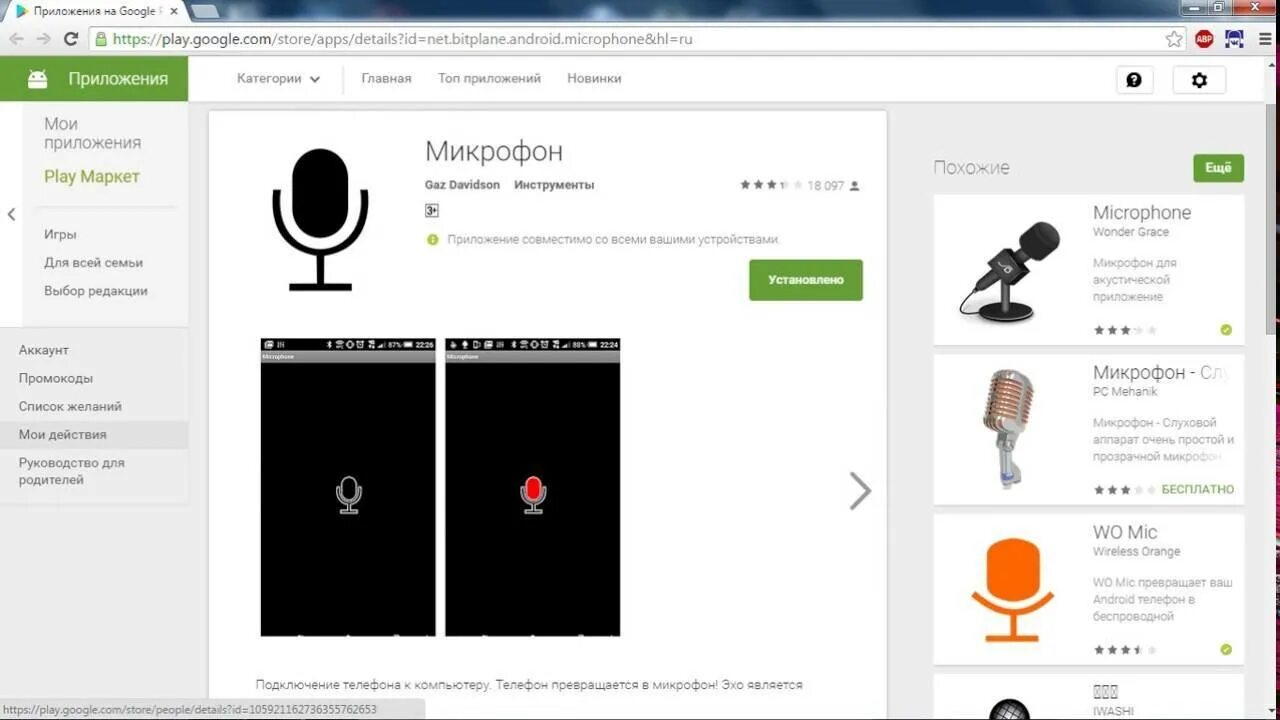Bookmark page with the star icon
The image size is (1280, 720).
click(x=1174, y=39)
